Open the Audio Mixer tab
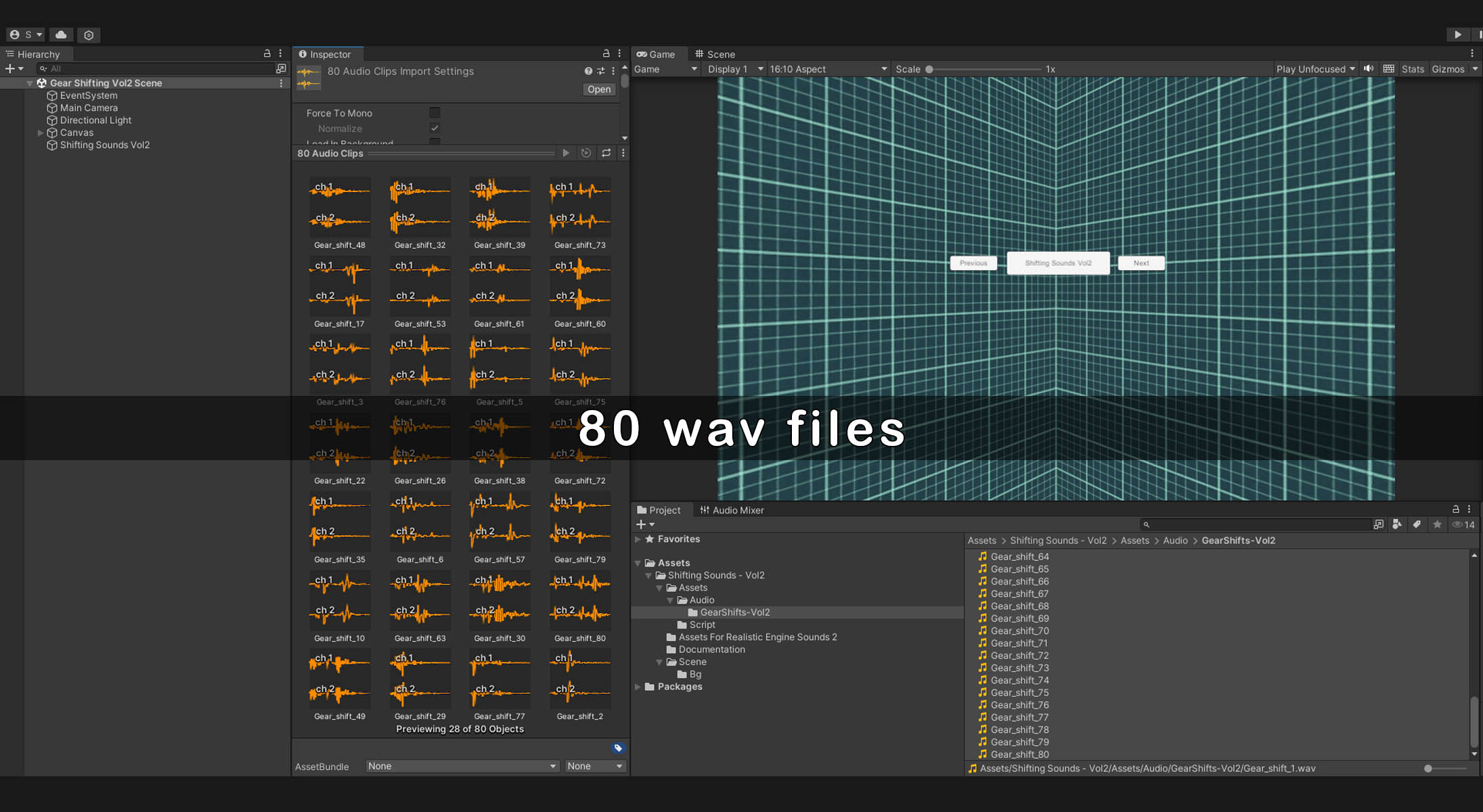The image size is (1483, 812). [x=732, y=510]
